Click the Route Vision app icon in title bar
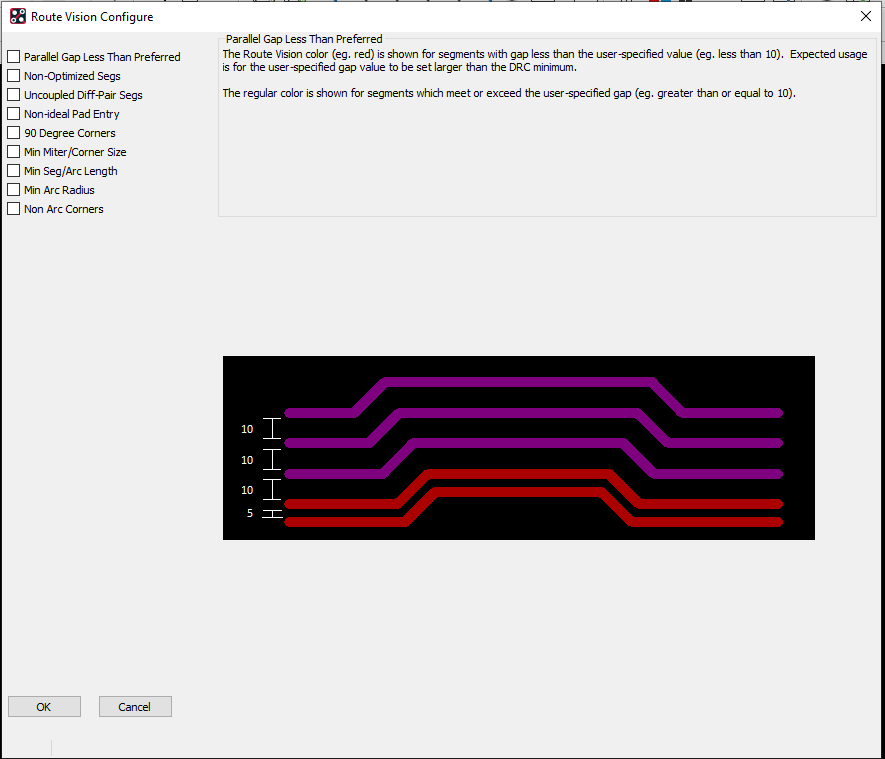This screenshot has width=885, height=759. coord(17,16)
